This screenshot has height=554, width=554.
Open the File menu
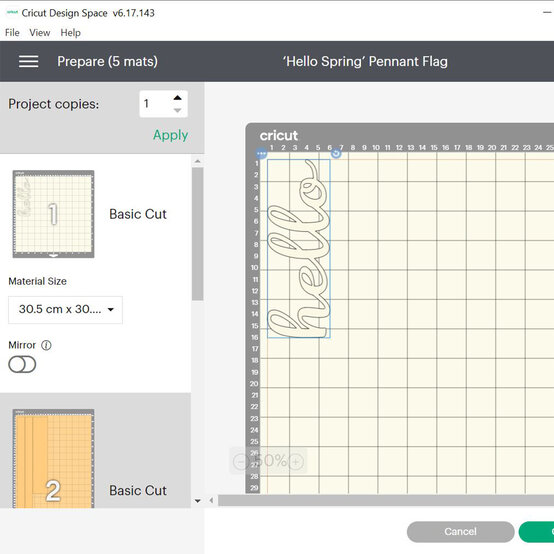[12, 33]
